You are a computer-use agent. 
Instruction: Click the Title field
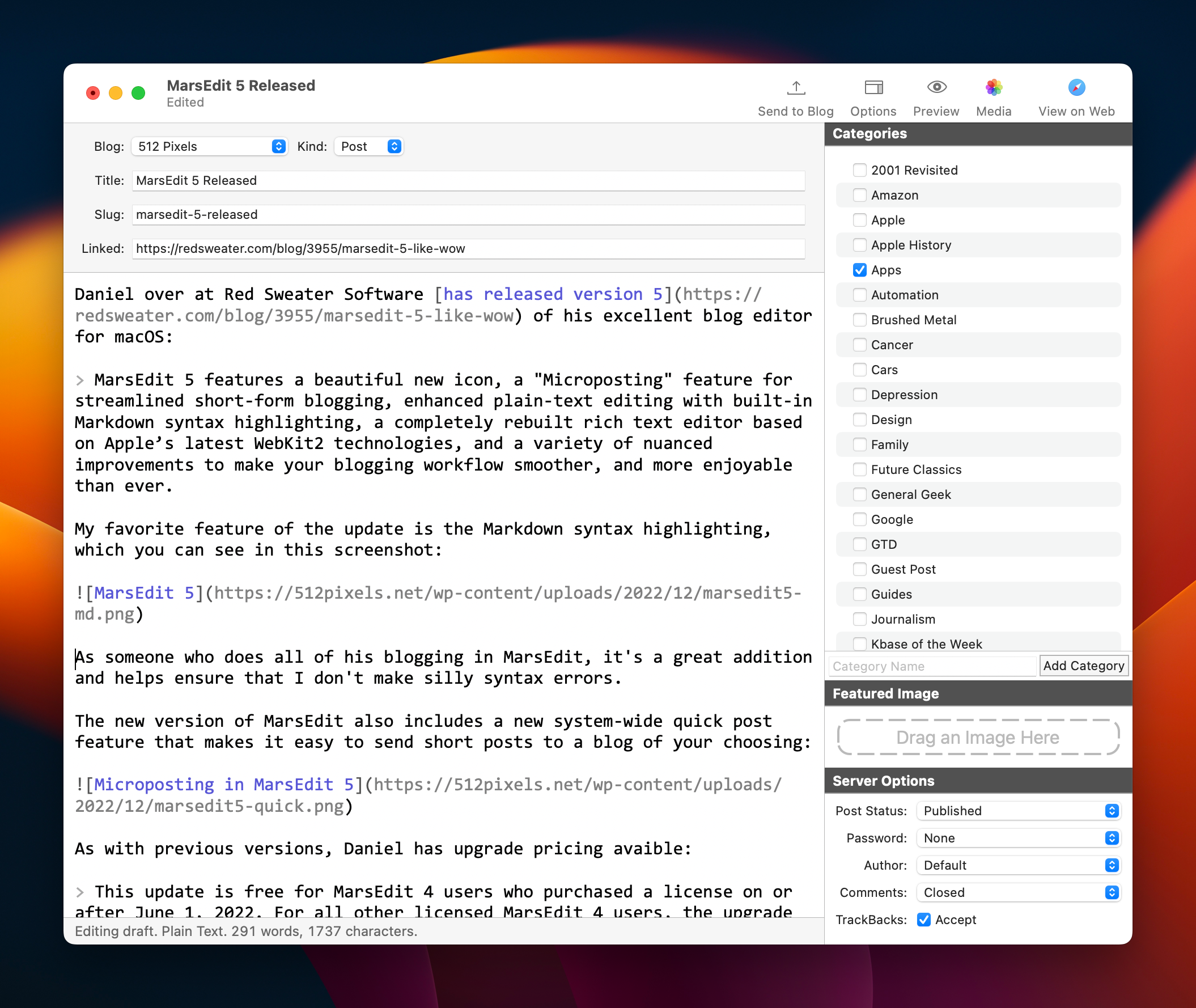(x=469, y=181)
